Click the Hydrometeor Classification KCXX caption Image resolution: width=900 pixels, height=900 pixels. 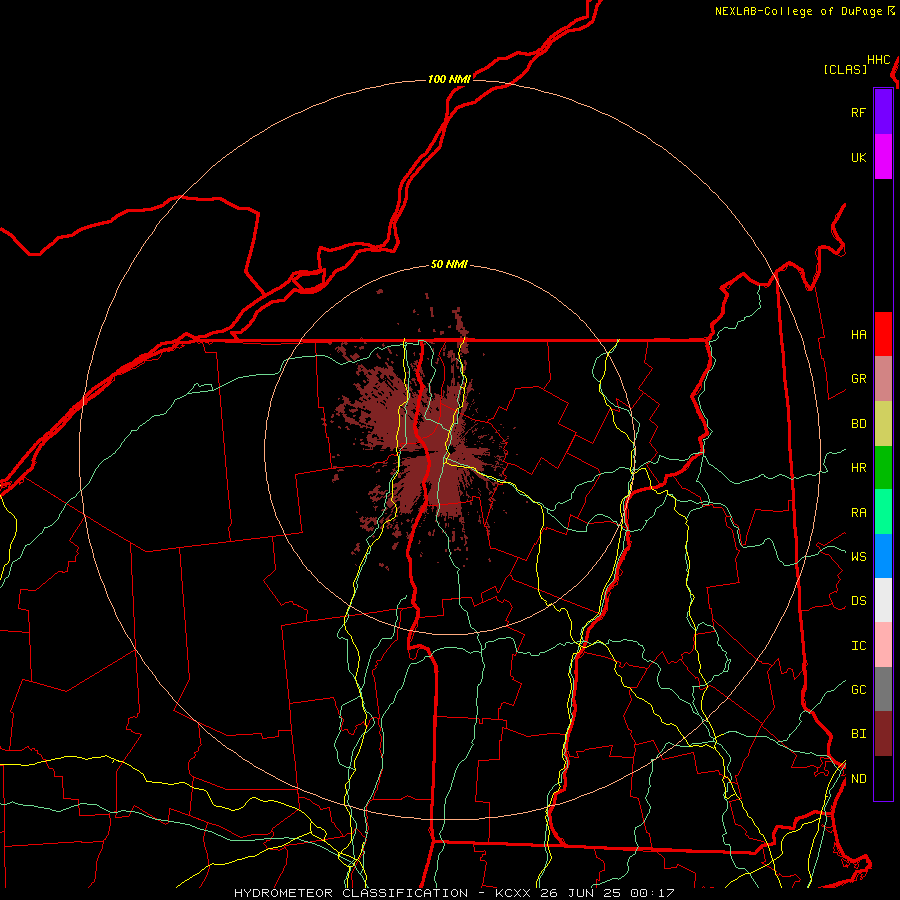pyautogui.click(x=454, y=893)
